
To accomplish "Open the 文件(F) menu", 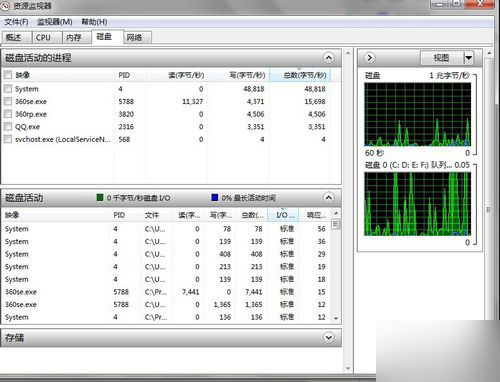I will [16, 22].
